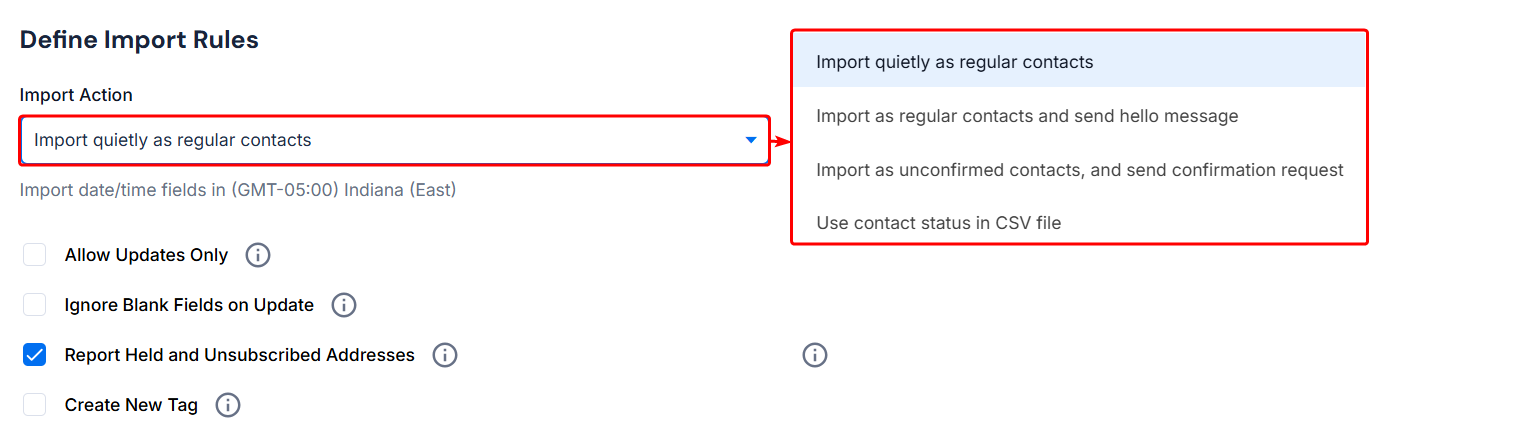Check the Create New Tag box
Viewport: 1522px width, 447px height.
[35, 405]
